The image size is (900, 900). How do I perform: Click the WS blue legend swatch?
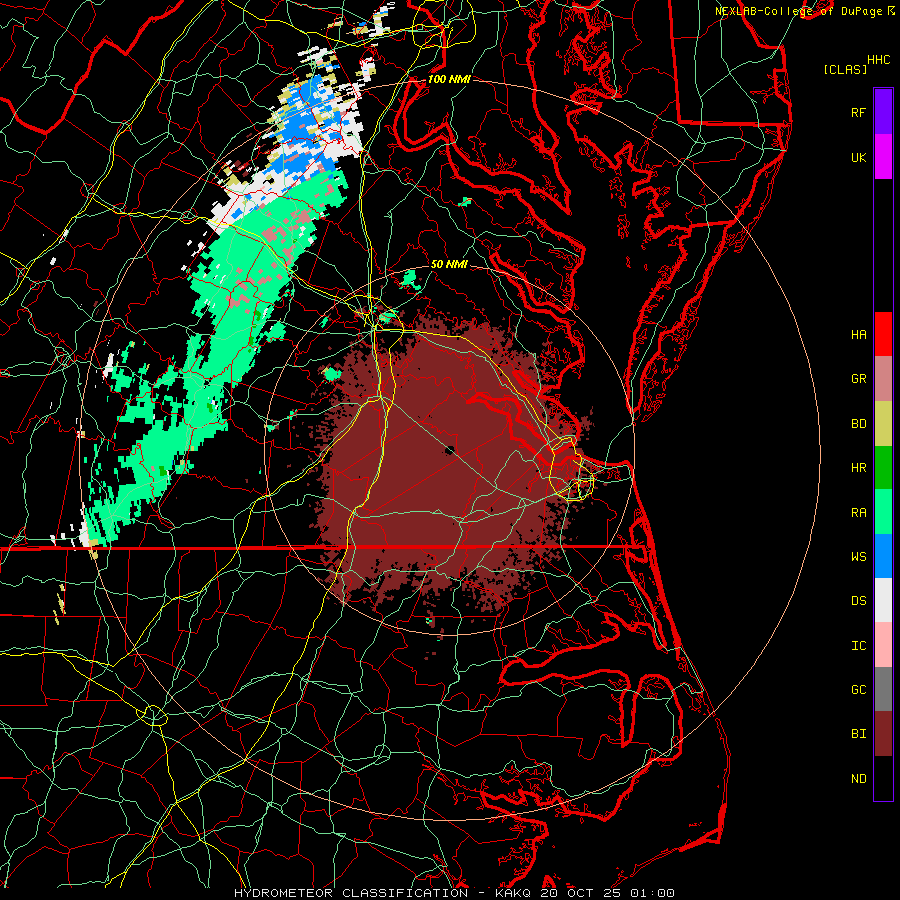click(x=883, y=556)
